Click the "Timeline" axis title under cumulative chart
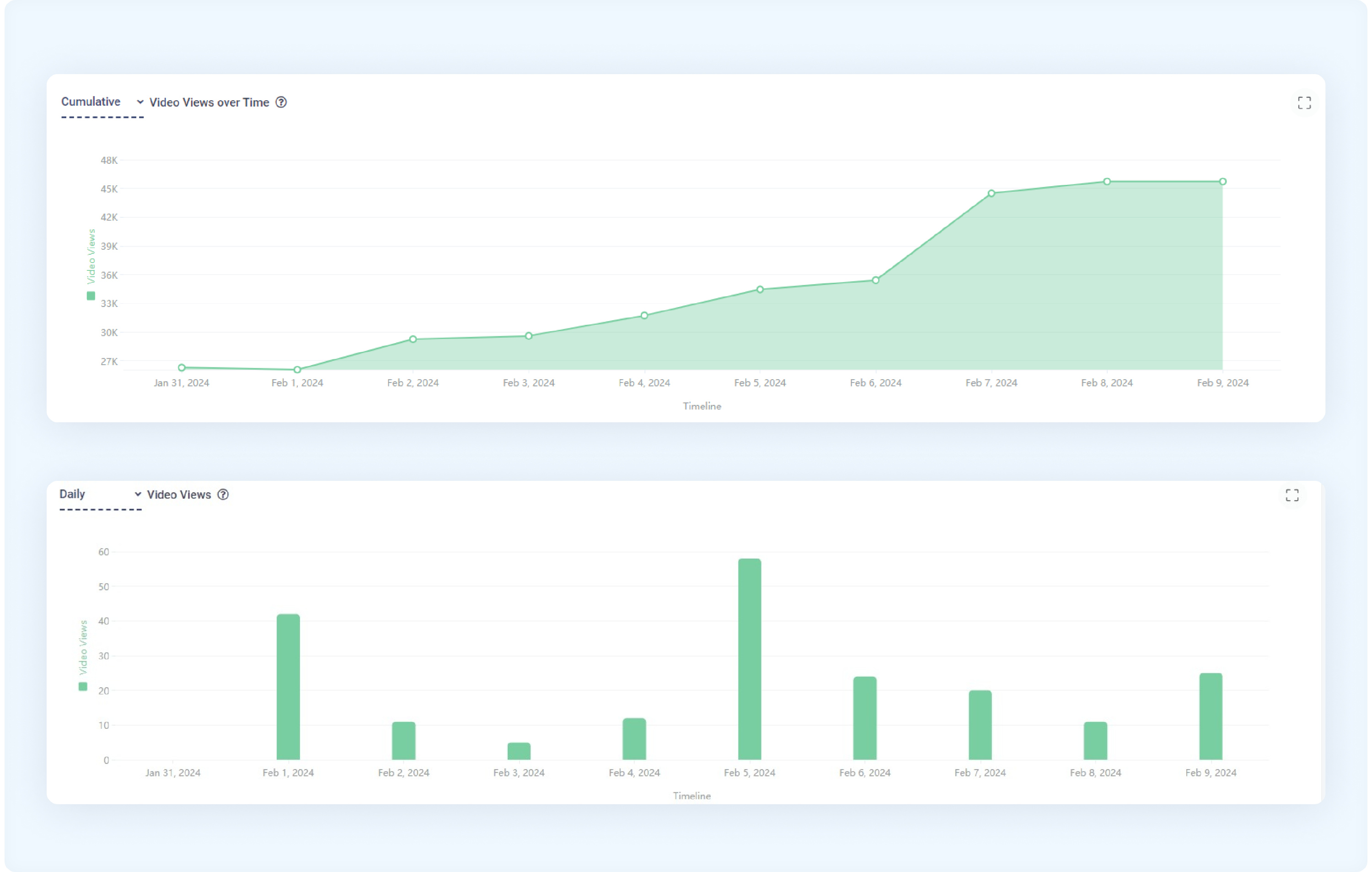Screen dimensions: 1372x872 coord(702,406)
